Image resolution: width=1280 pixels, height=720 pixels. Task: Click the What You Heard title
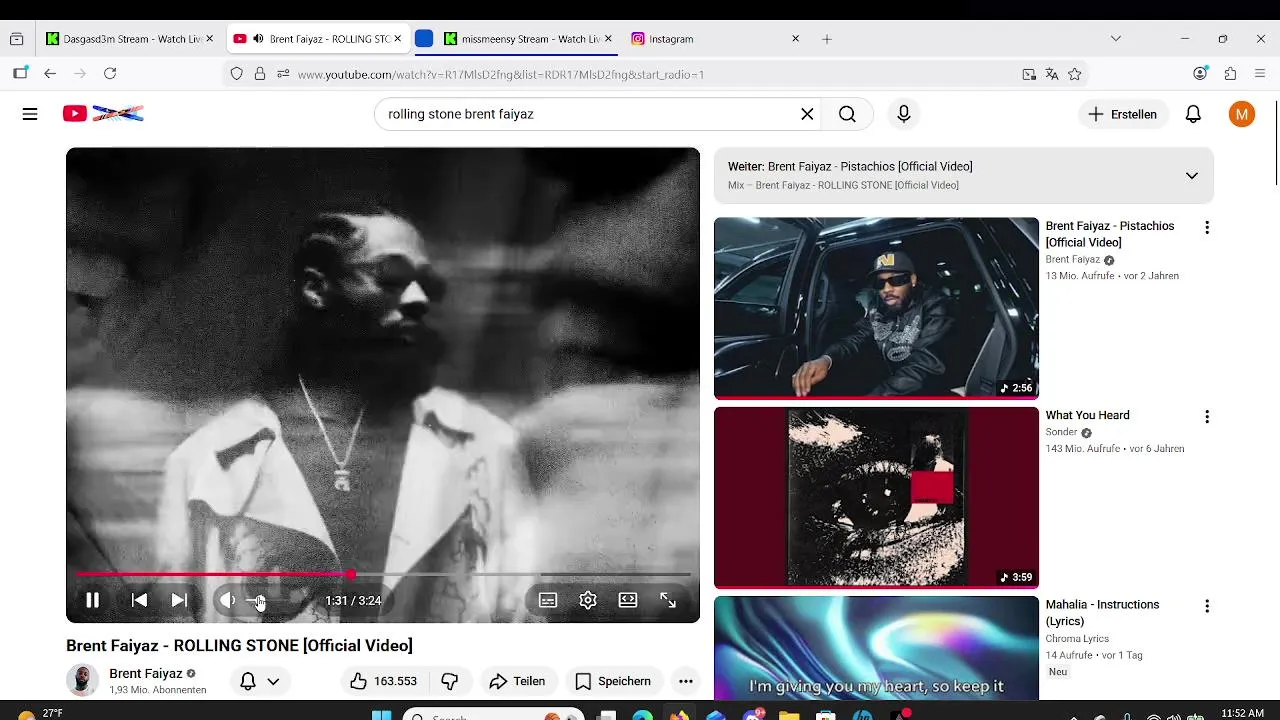(x=1088, y=415)
